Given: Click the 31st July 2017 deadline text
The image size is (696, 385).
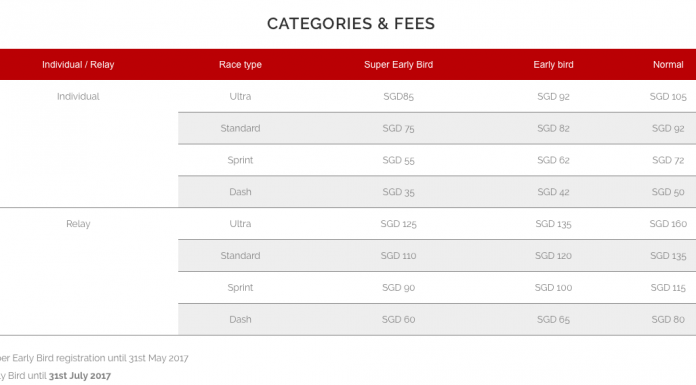Looking at the screenshot, I should (79, 376).
